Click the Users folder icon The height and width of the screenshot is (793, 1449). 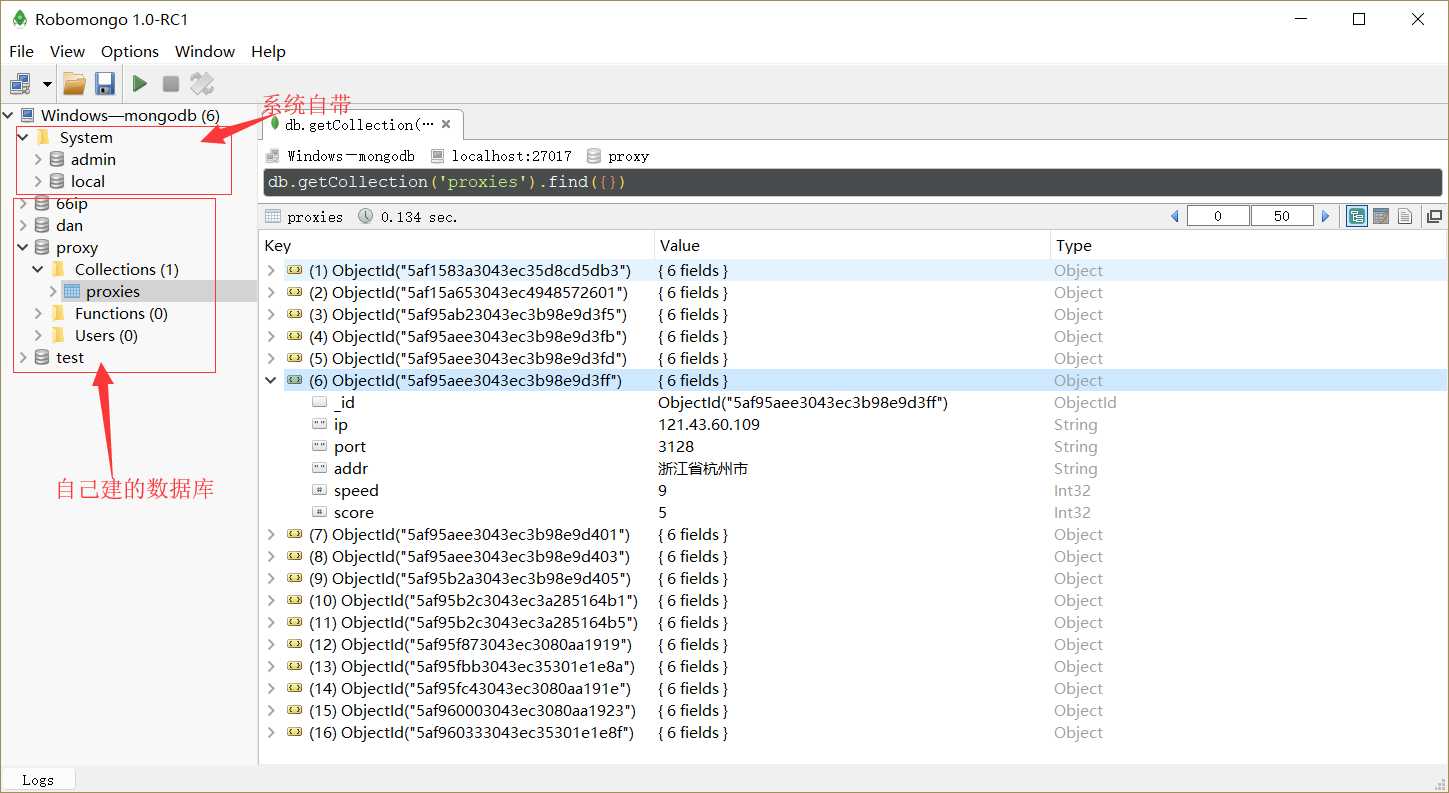point(58,336)
